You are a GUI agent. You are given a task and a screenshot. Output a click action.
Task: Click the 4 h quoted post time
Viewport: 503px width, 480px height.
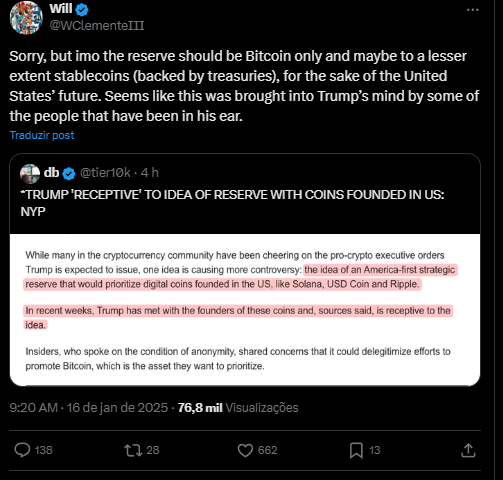[x=149, y=173]
